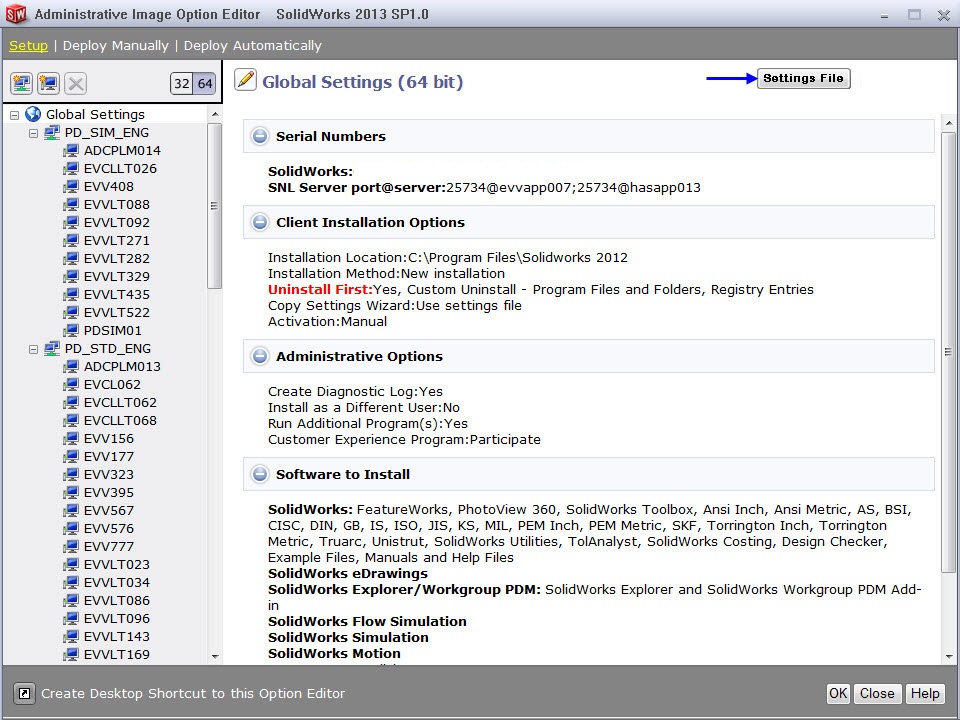The image size is (960, 720).
Task: Select machine EVVLT096 in the tree
Action: click(x=116, y=618)
